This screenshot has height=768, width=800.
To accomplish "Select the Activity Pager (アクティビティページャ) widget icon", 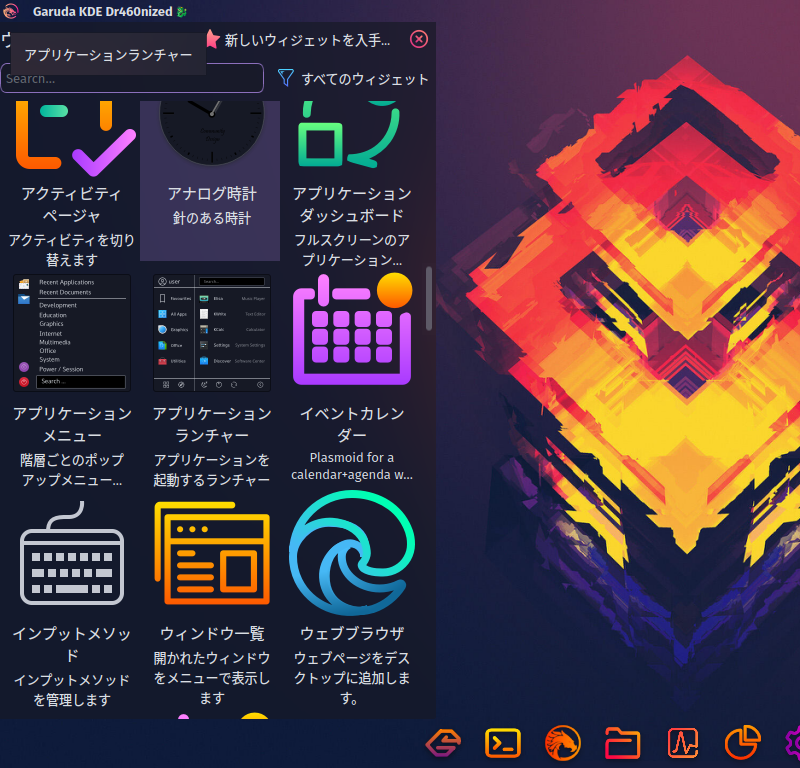I will 72,136.
